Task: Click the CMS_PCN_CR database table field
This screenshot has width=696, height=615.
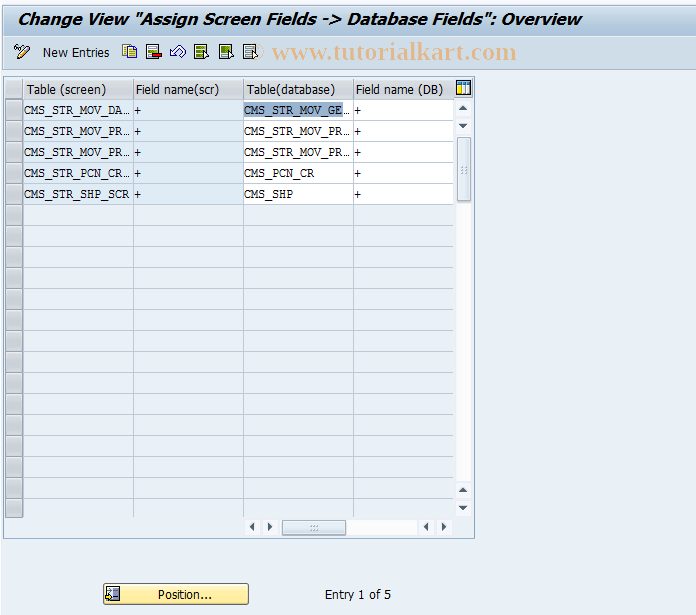Action: (298, 173)
